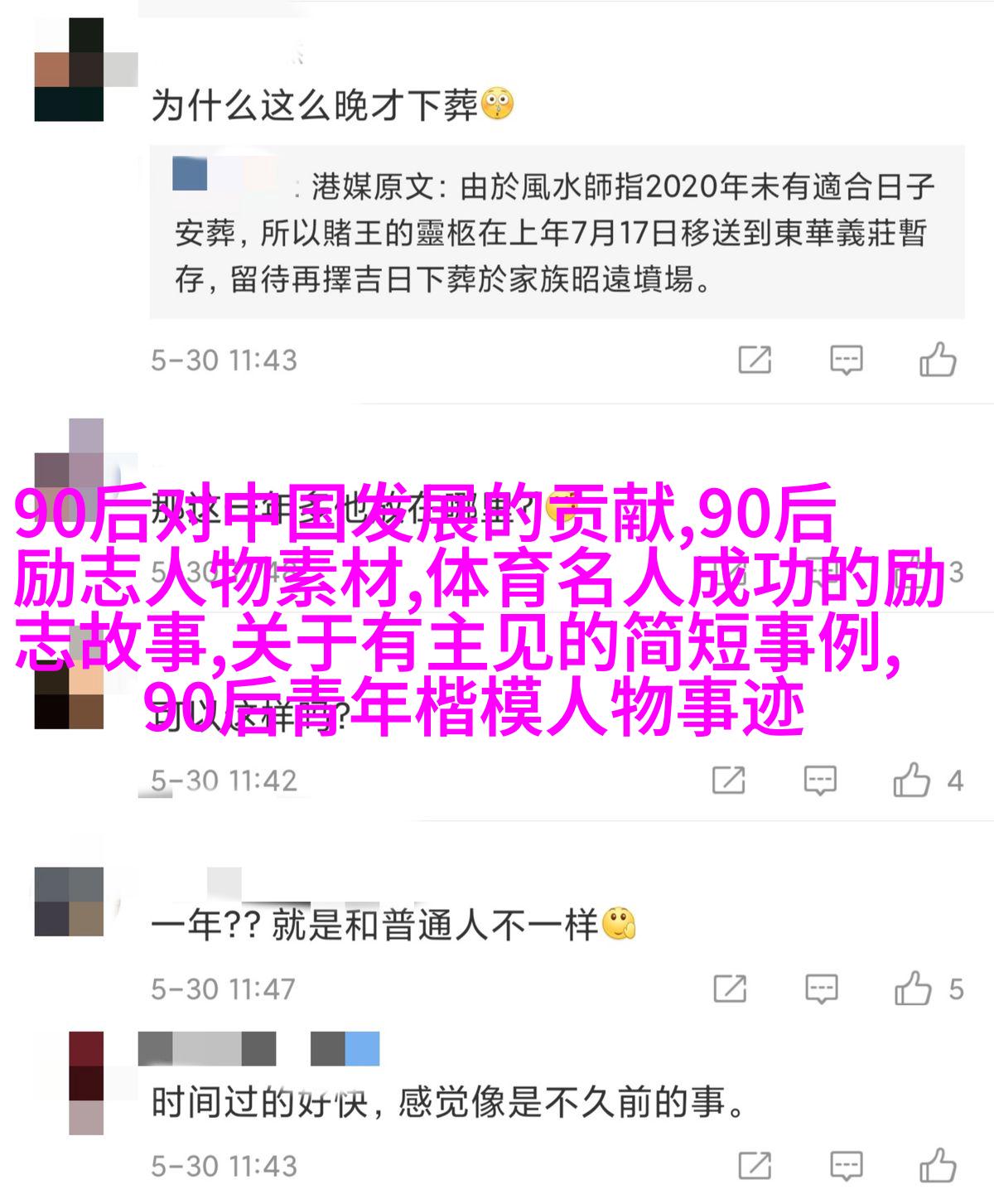Viewport: 994px width, 1204px height.
Task: Like the 为什么这么晚才下葬 comment
Action: click(938, 360)
